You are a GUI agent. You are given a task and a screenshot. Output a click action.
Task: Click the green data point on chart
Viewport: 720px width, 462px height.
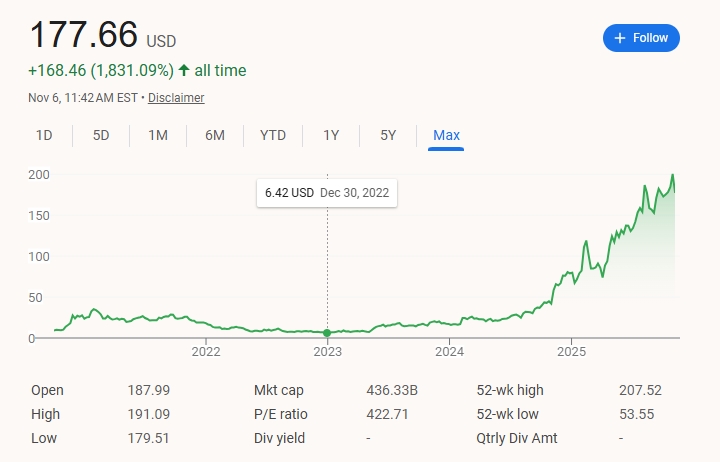327,333
